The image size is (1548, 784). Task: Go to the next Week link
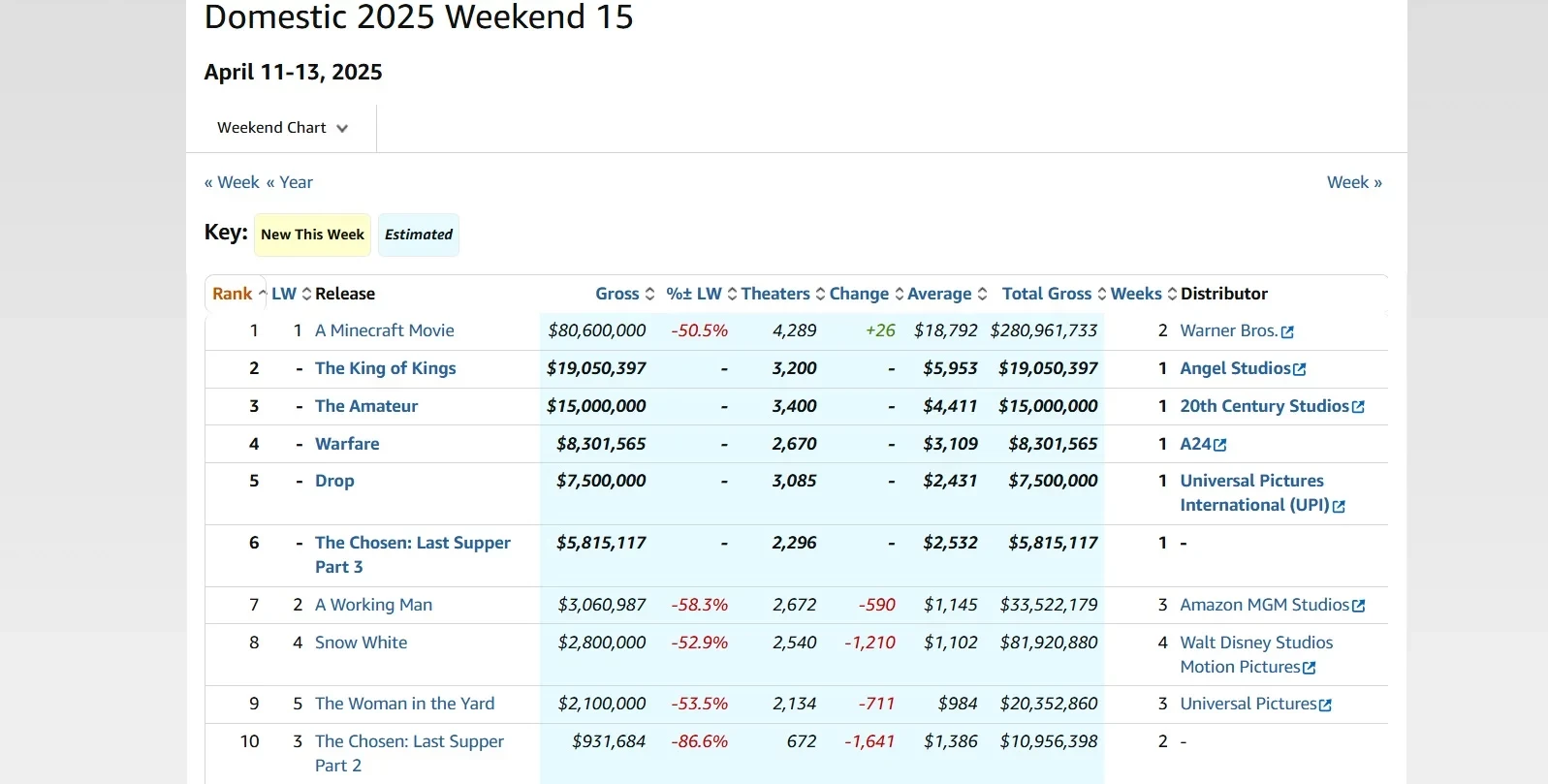1353,182
